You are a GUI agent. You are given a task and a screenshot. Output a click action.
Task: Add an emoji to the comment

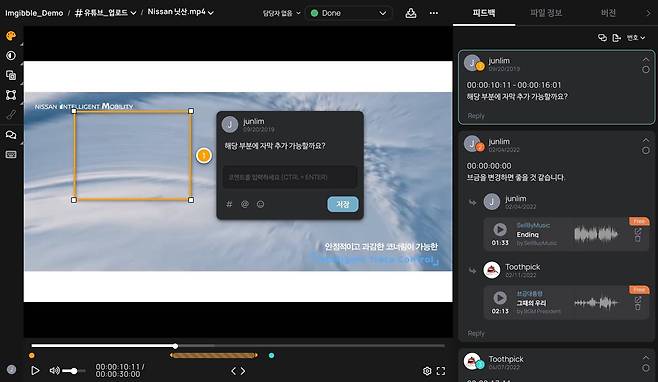[x=260, y=204]
